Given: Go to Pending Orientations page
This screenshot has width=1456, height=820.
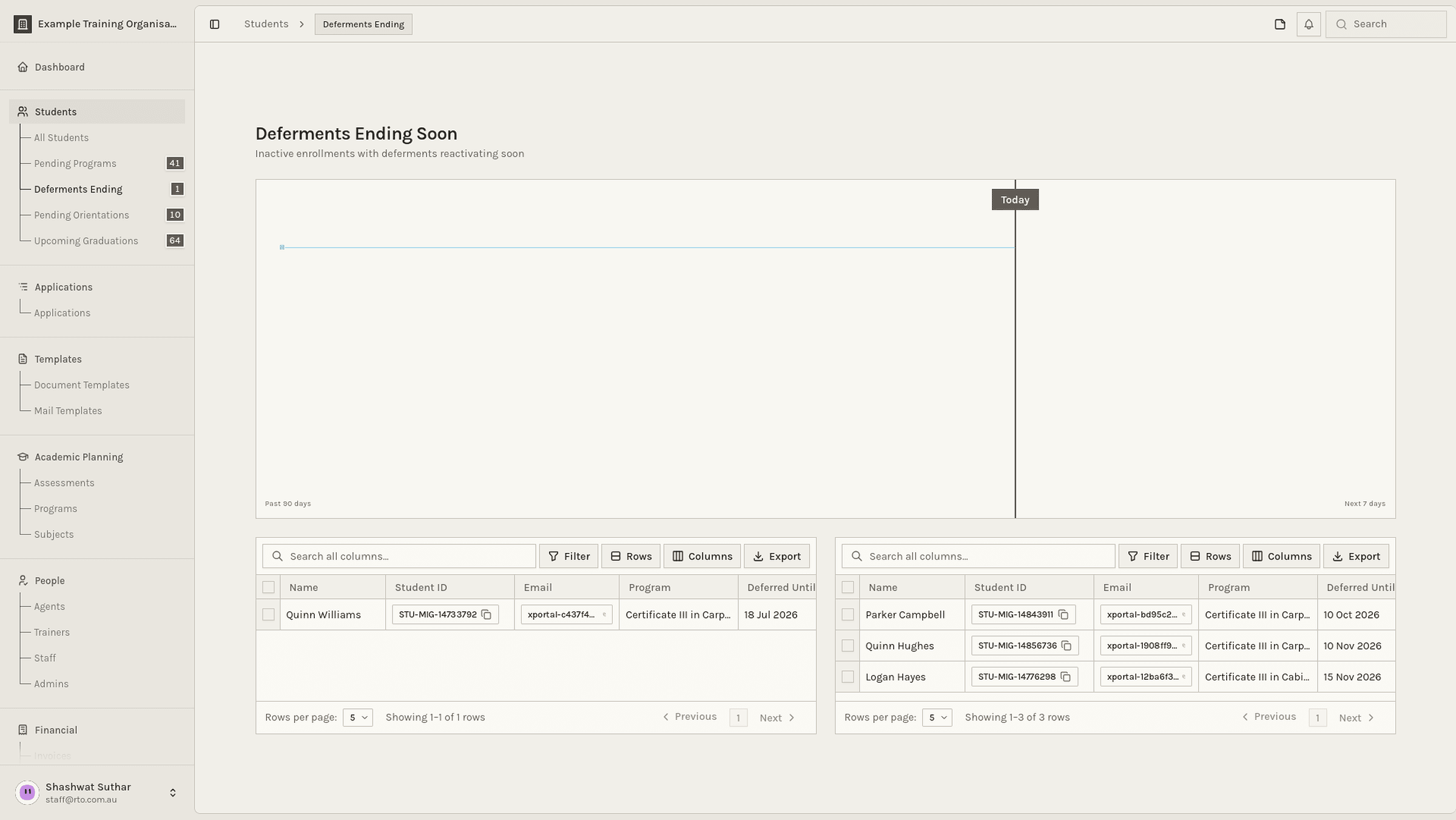Looking at the screenshot, I should click(x=82, y=215).
